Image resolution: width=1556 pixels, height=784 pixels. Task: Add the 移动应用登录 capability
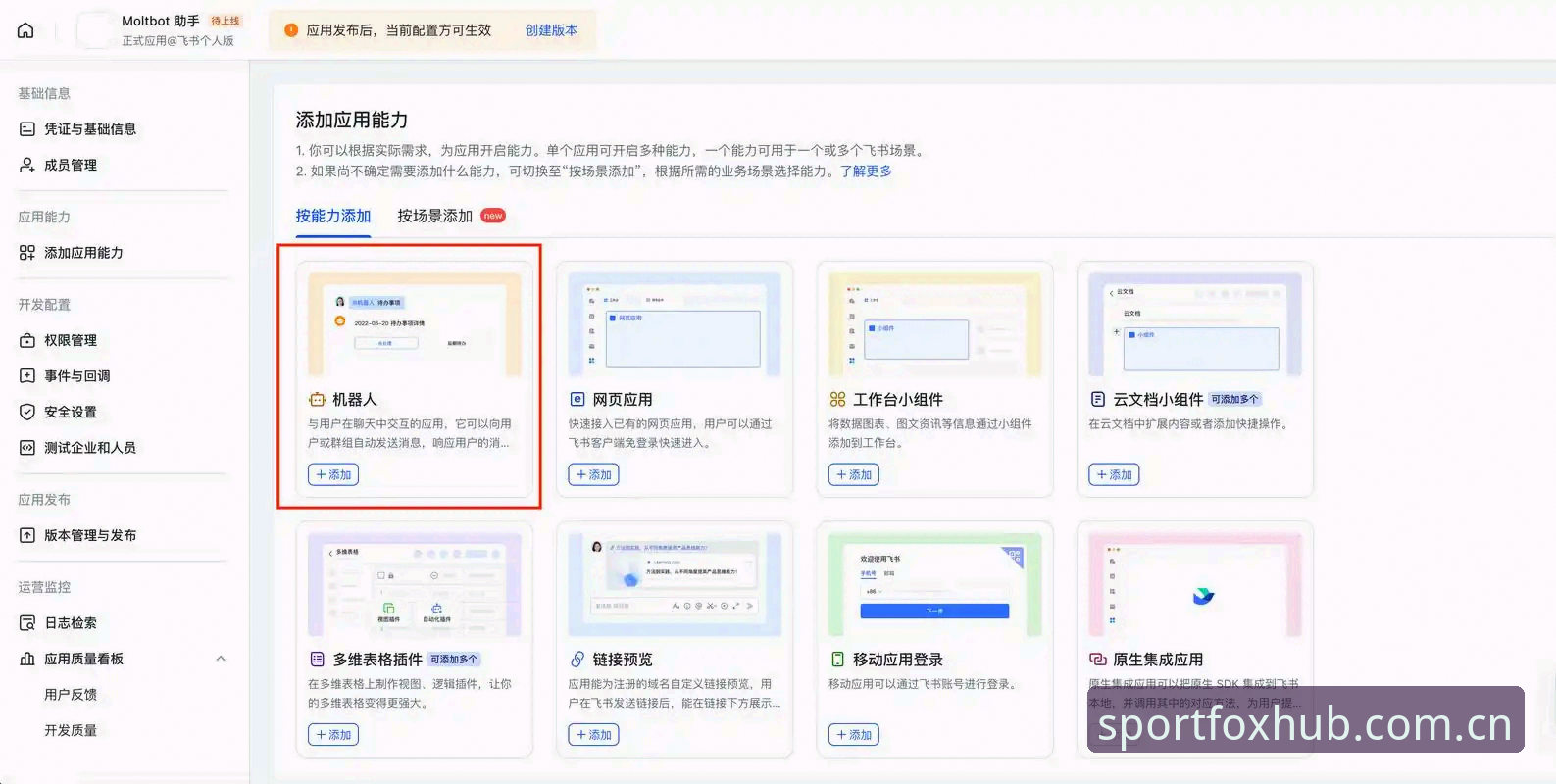pos(854,735)
